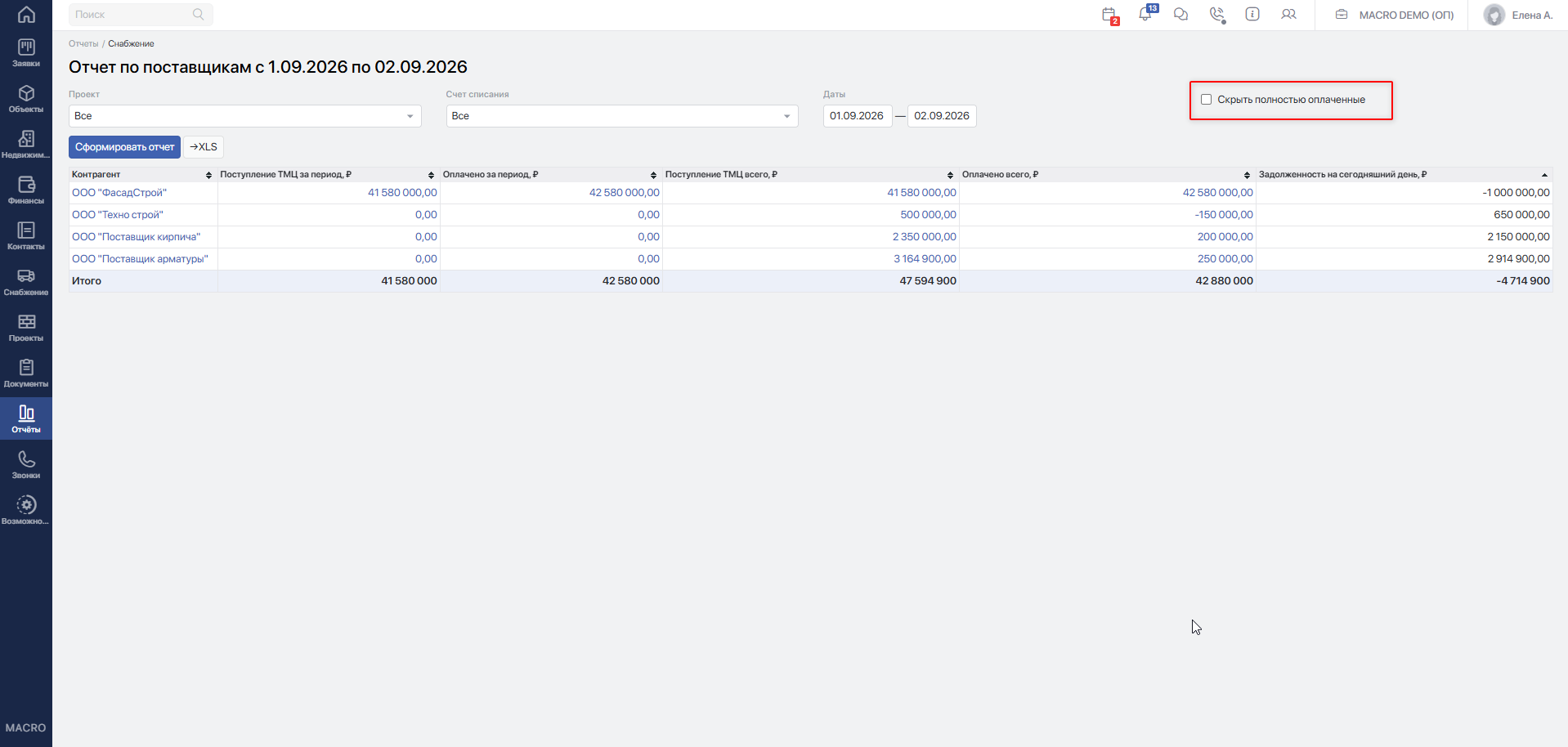Open the Заявки section in sidebar
Screen dimensions: 1568x747
(26, 53)
